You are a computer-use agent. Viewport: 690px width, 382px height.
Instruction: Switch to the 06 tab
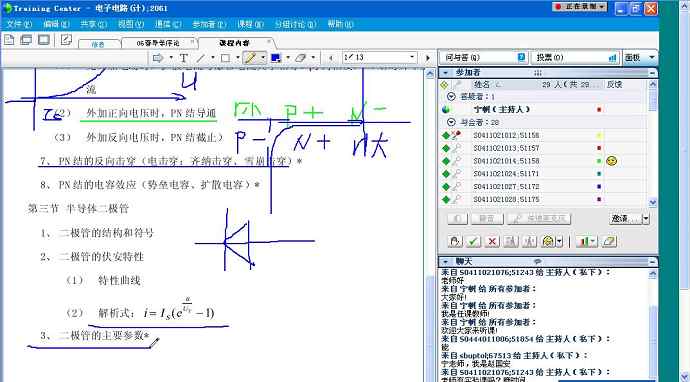[158, 43]
